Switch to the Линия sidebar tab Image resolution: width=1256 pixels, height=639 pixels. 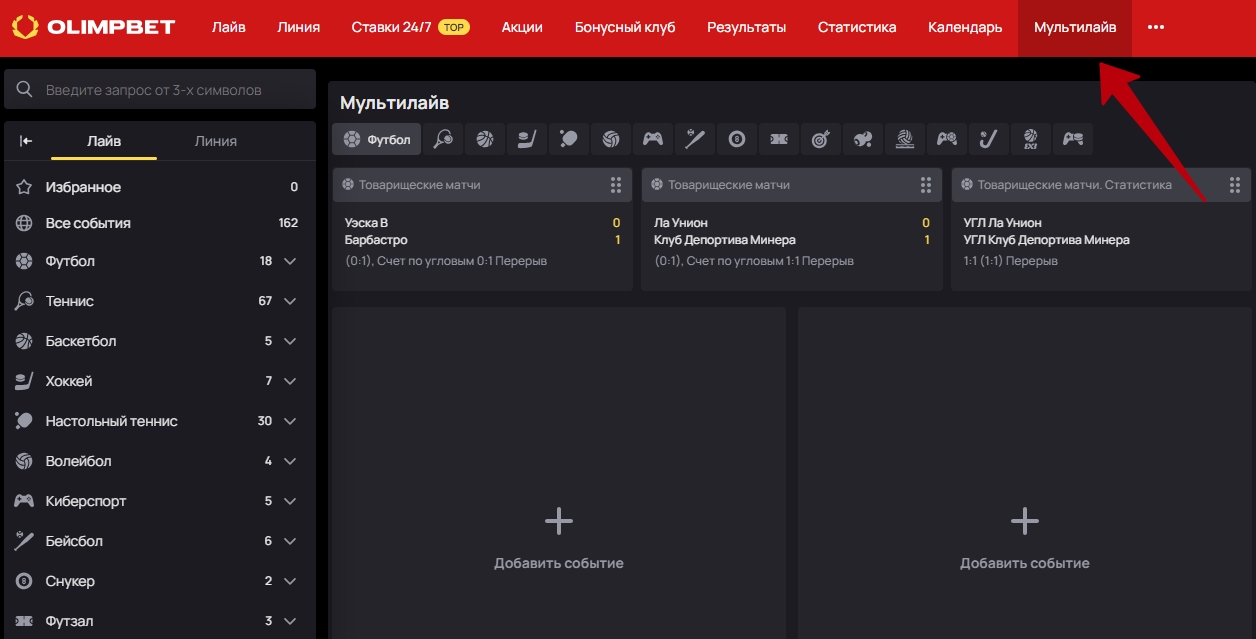tap(216, 141)
